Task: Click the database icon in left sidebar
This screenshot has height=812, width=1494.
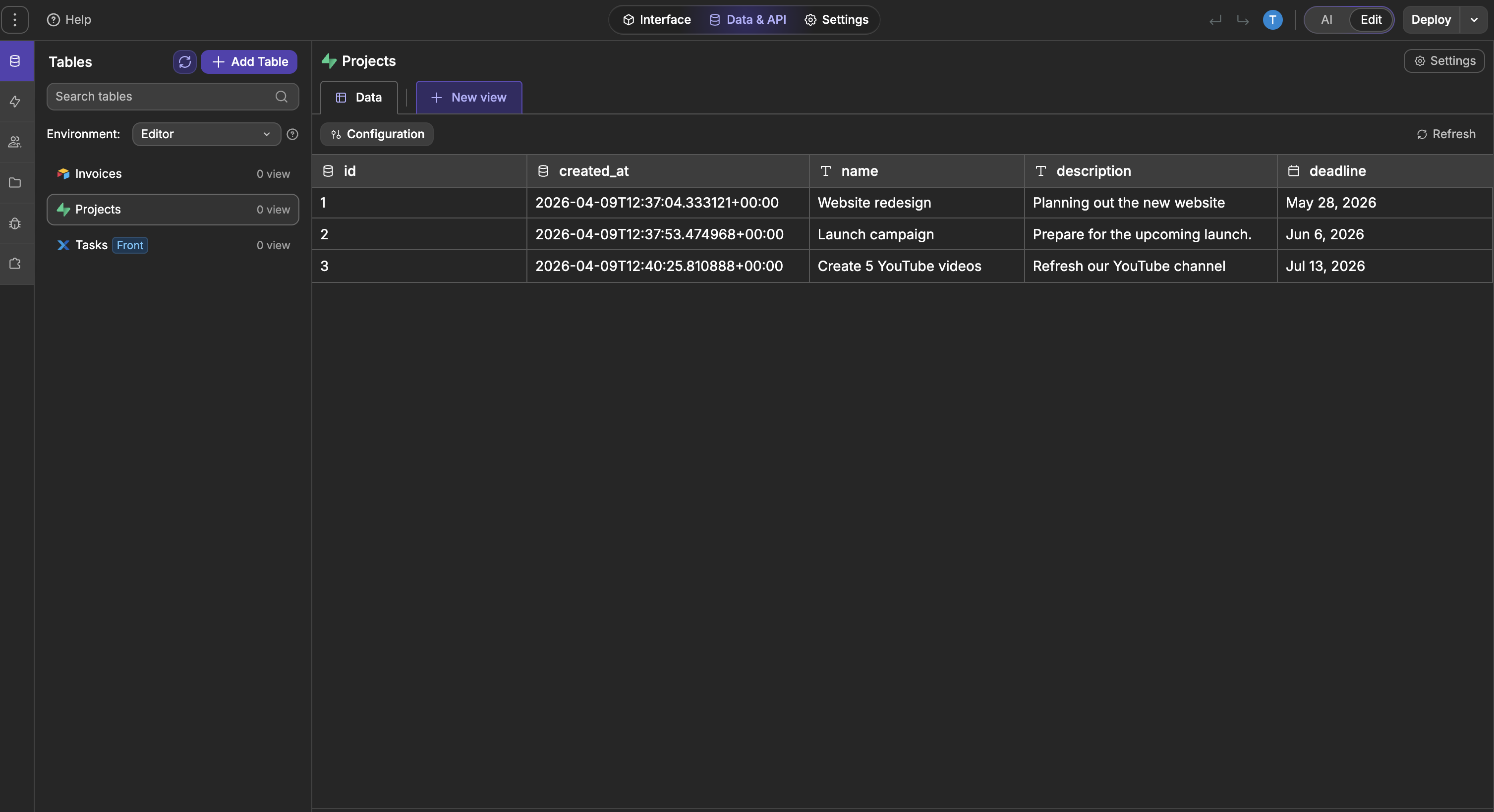Action: [x=15, y=61]
